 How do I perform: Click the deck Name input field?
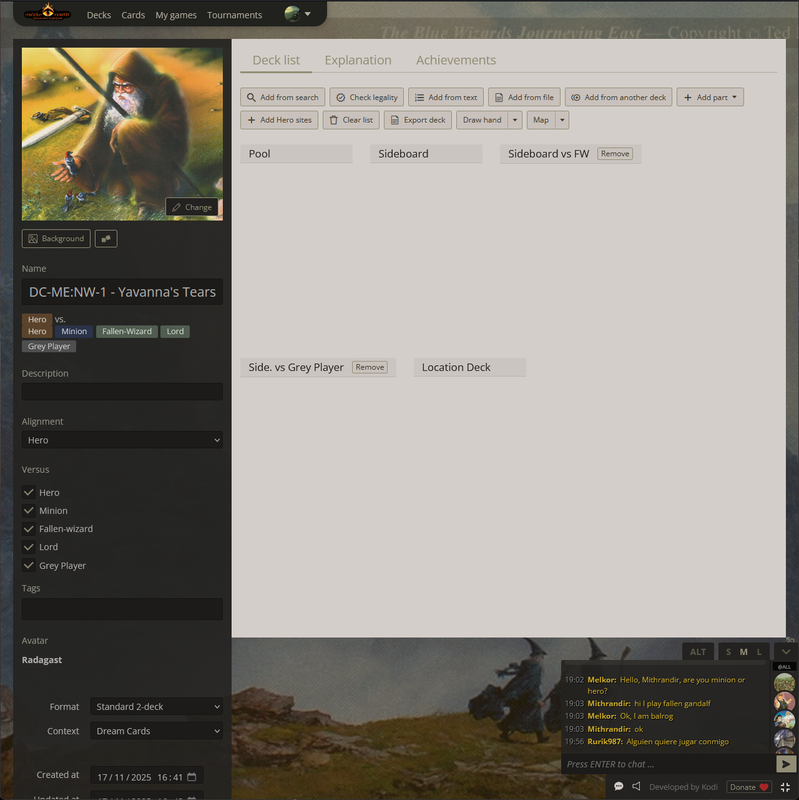point(122,292)
